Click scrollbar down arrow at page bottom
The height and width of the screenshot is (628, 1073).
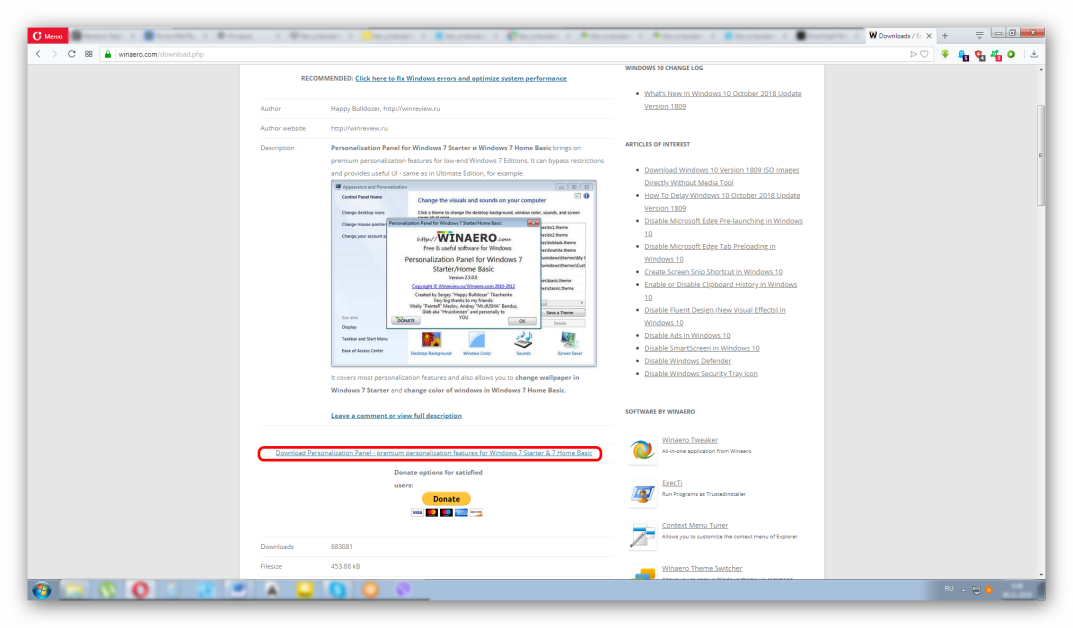pos(1041,575)
